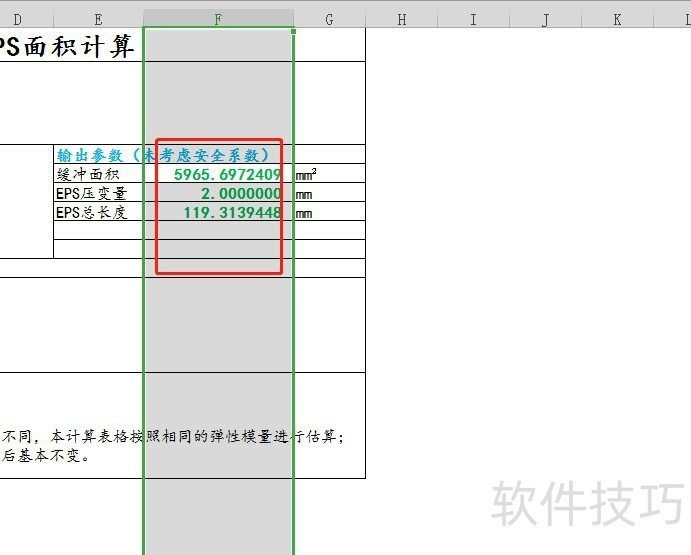Click the mm unit beside EPS总长度 value
The image size is (691, 555).
pos(305,213)
